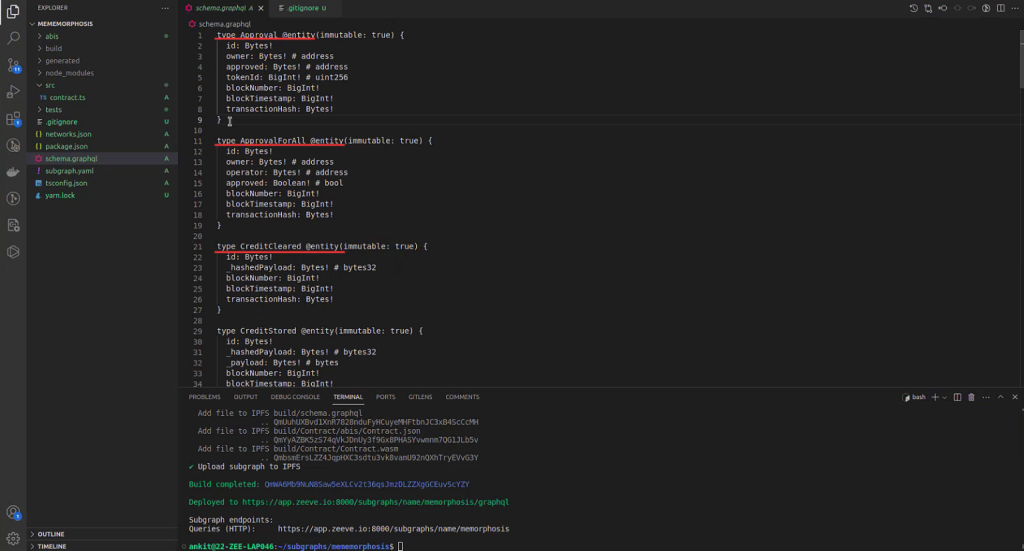This screenshot has height=551, width=1024.
Task: Open the Manage settings gear icon
Action: [x=13, y=539]
